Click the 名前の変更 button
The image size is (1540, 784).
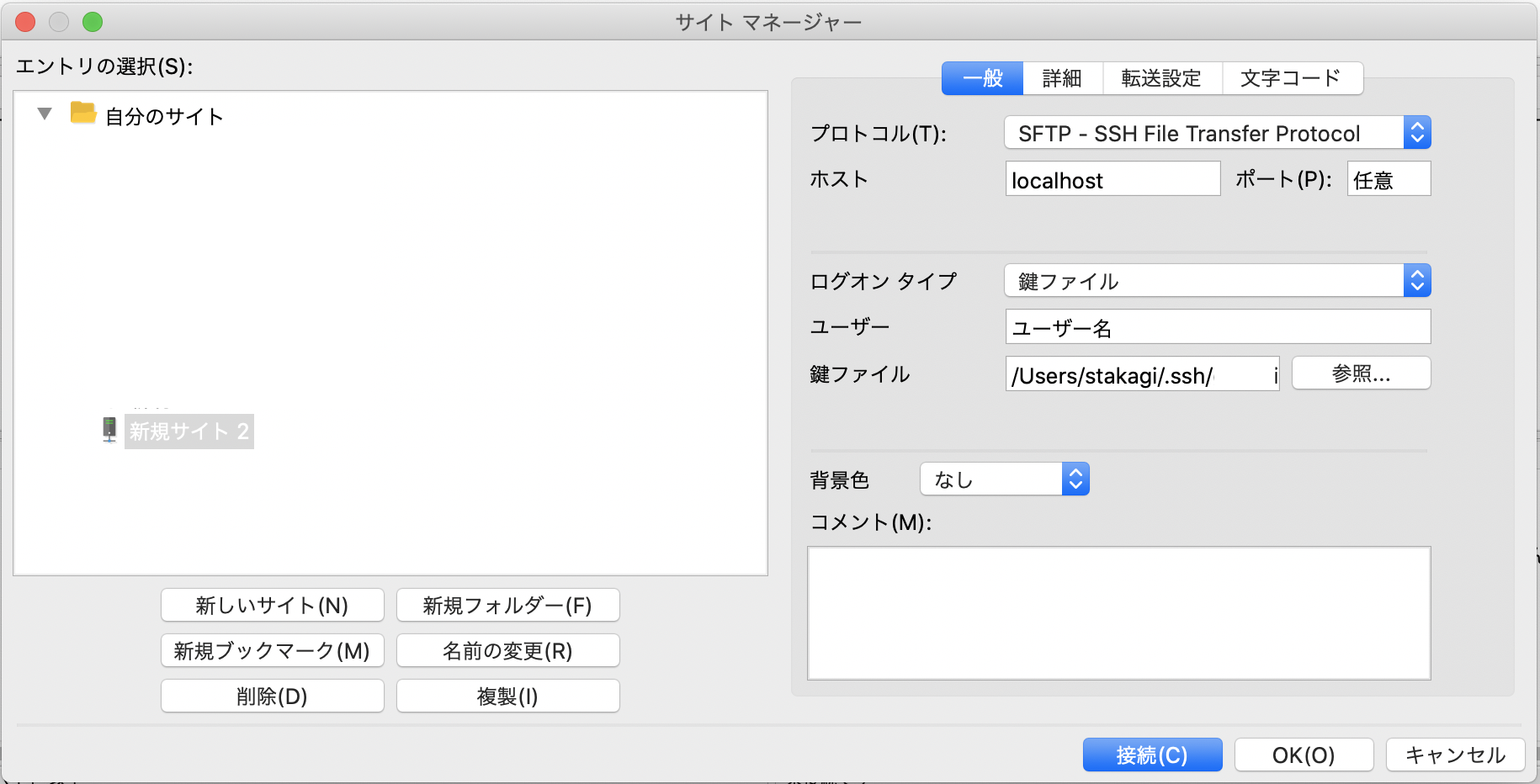507,650
